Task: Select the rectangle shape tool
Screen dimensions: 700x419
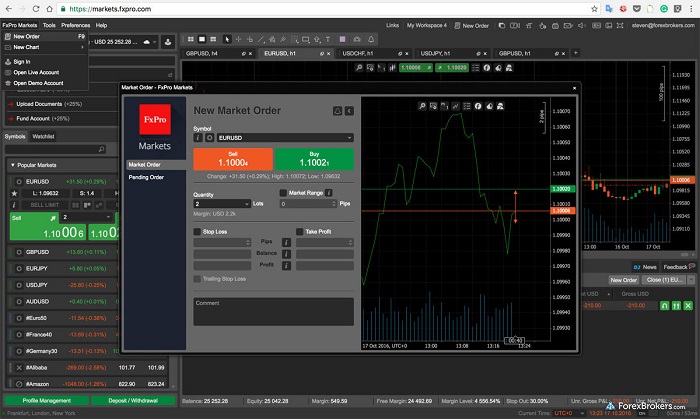Action: tap(306, 39)
